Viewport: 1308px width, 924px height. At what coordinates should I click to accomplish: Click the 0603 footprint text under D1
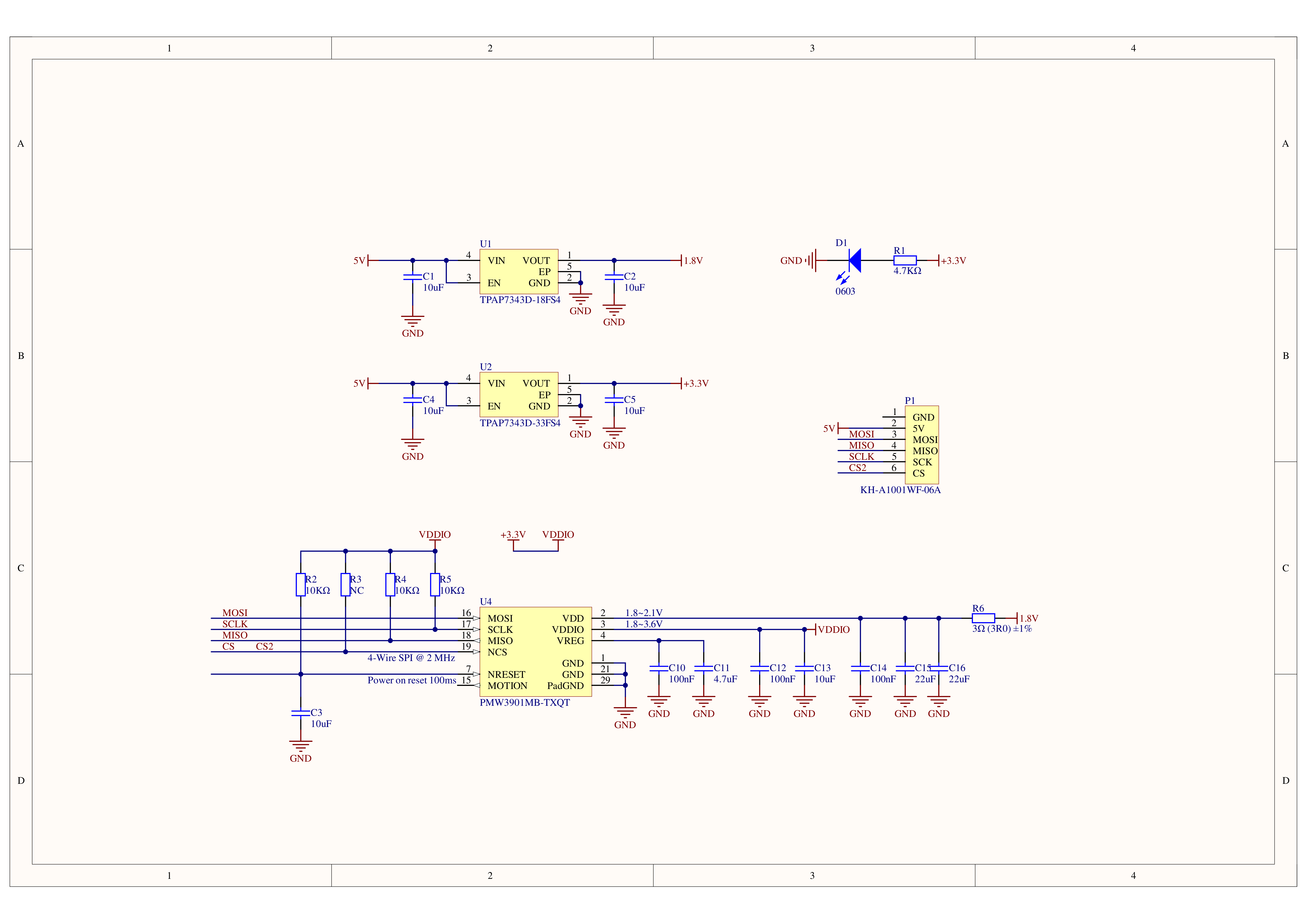pos(845,292)
